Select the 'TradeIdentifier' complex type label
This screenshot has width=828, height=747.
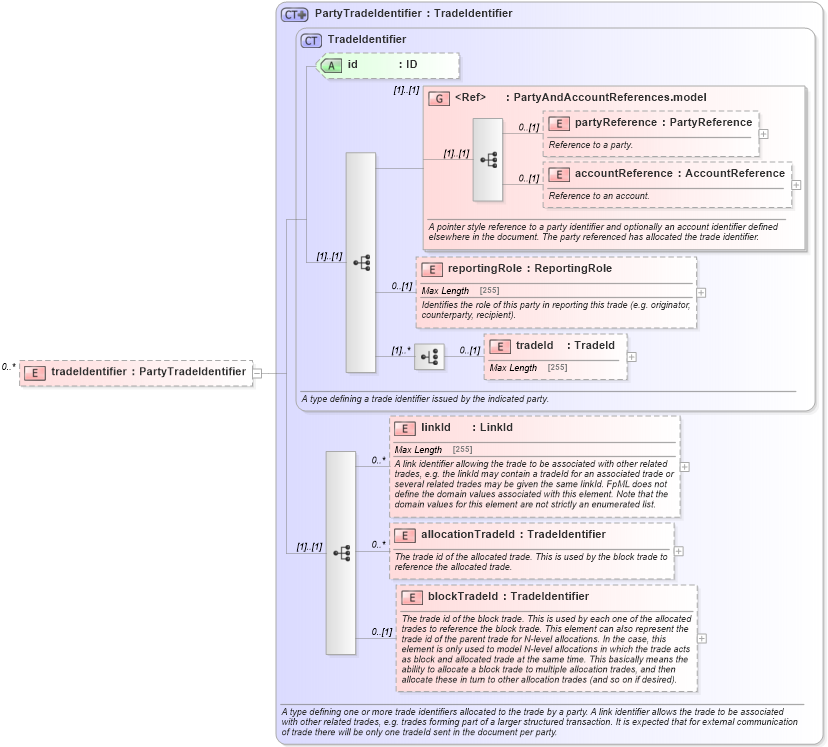coord(366,39)
